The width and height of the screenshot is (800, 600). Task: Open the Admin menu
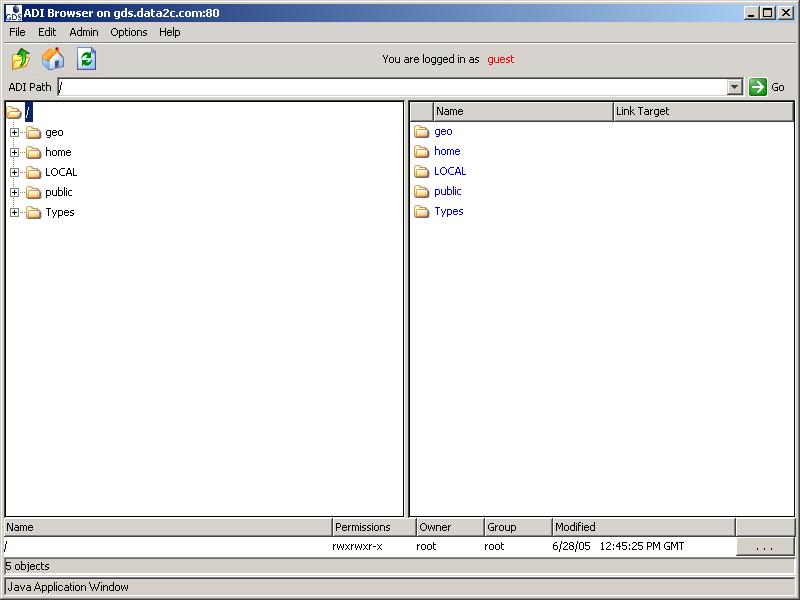click(x=84, y=32)
